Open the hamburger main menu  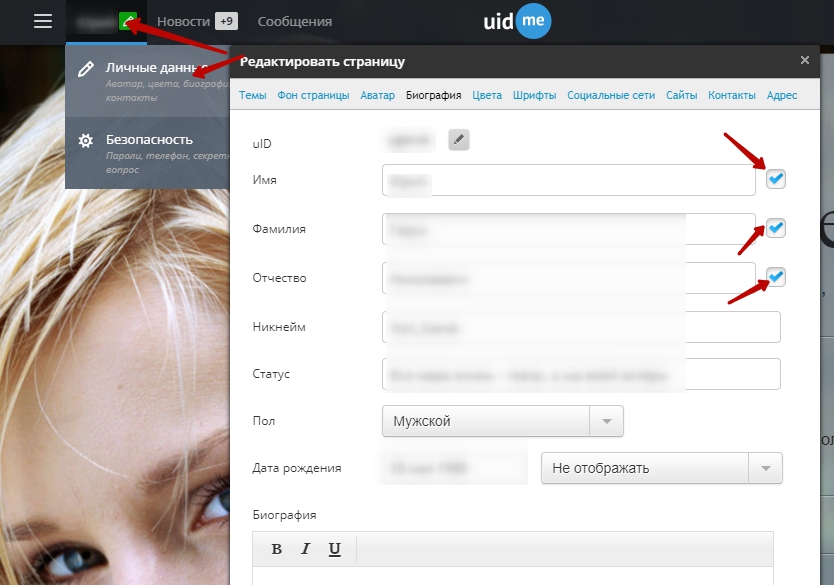point(43,21)
